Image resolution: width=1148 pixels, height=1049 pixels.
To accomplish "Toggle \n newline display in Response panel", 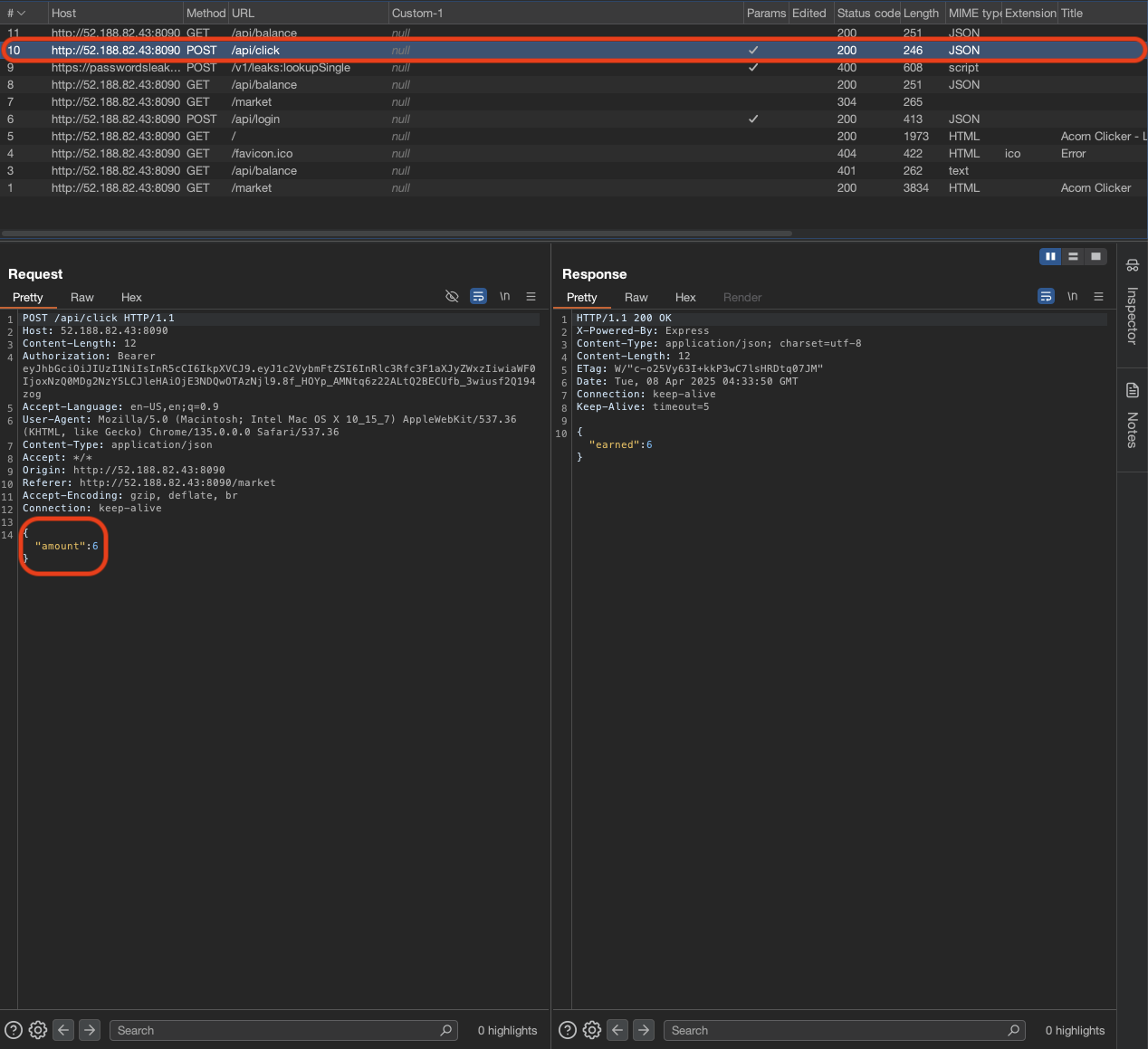I will (1072, 296).
